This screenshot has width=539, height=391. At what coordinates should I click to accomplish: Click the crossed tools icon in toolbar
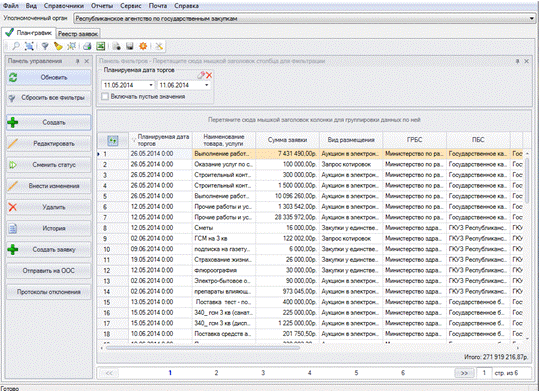click(159, 46)
